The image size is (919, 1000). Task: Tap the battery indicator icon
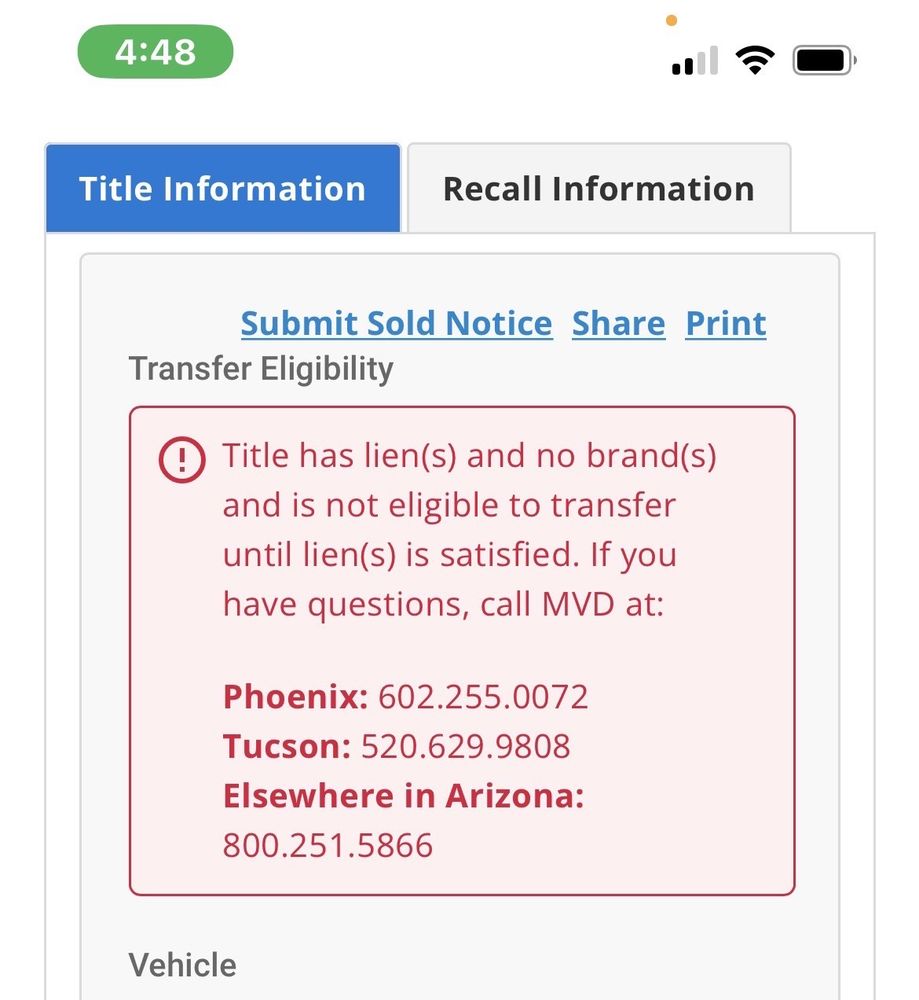824,61
